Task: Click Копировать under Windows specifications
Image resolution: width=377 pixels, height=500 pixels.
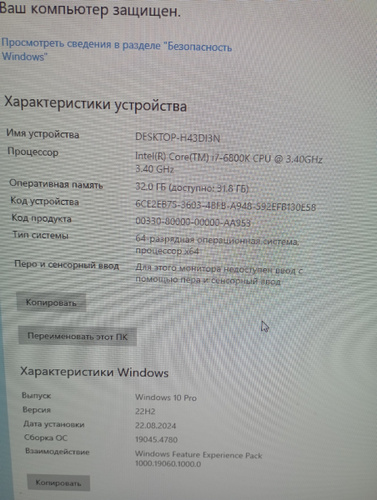Action: (x=58, y=483)
